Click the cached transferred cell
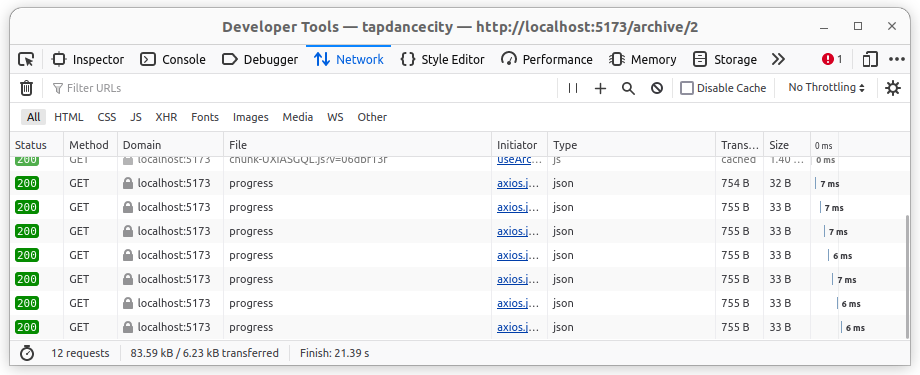920x375 pixels. [x=739, y=160]
